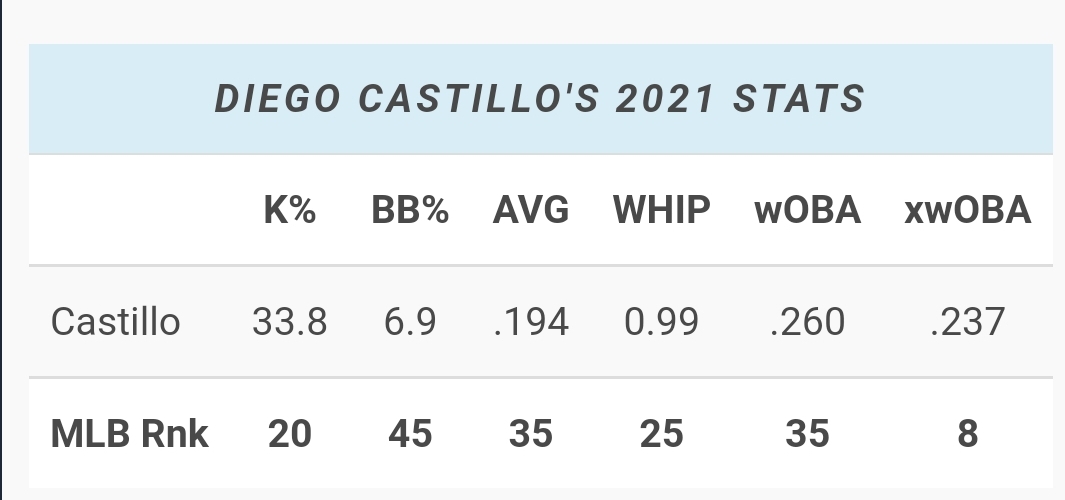
Task: Select the xwOBA column header
Action: click(x=967, y=210)
